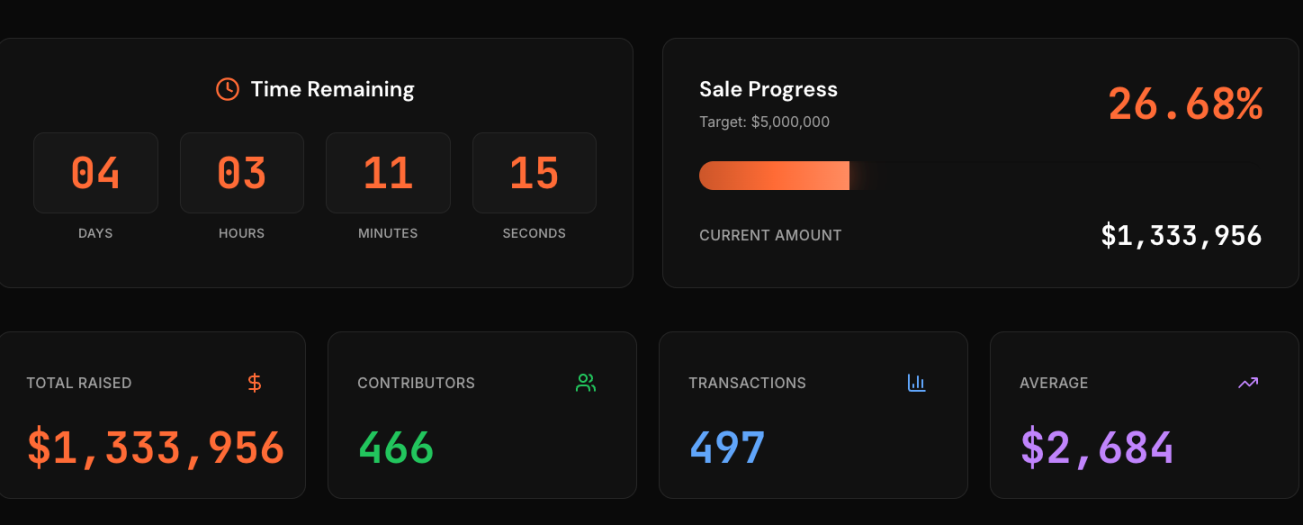Click the Current Amount $1,333,956 value
The width and height of the screenshot is (1303, 525).
point(1181,236)
